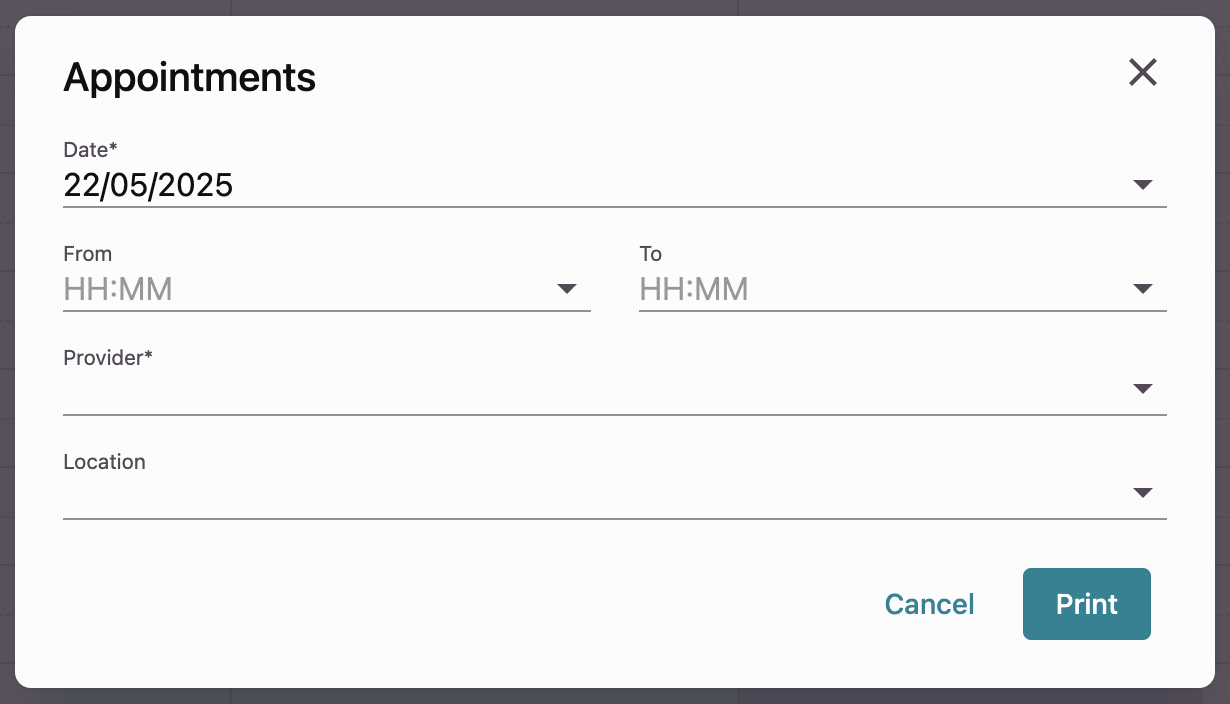Close the Appointments dialog with the X icon
Screen dimensions: 1230x704
(x=1142, y=72)
